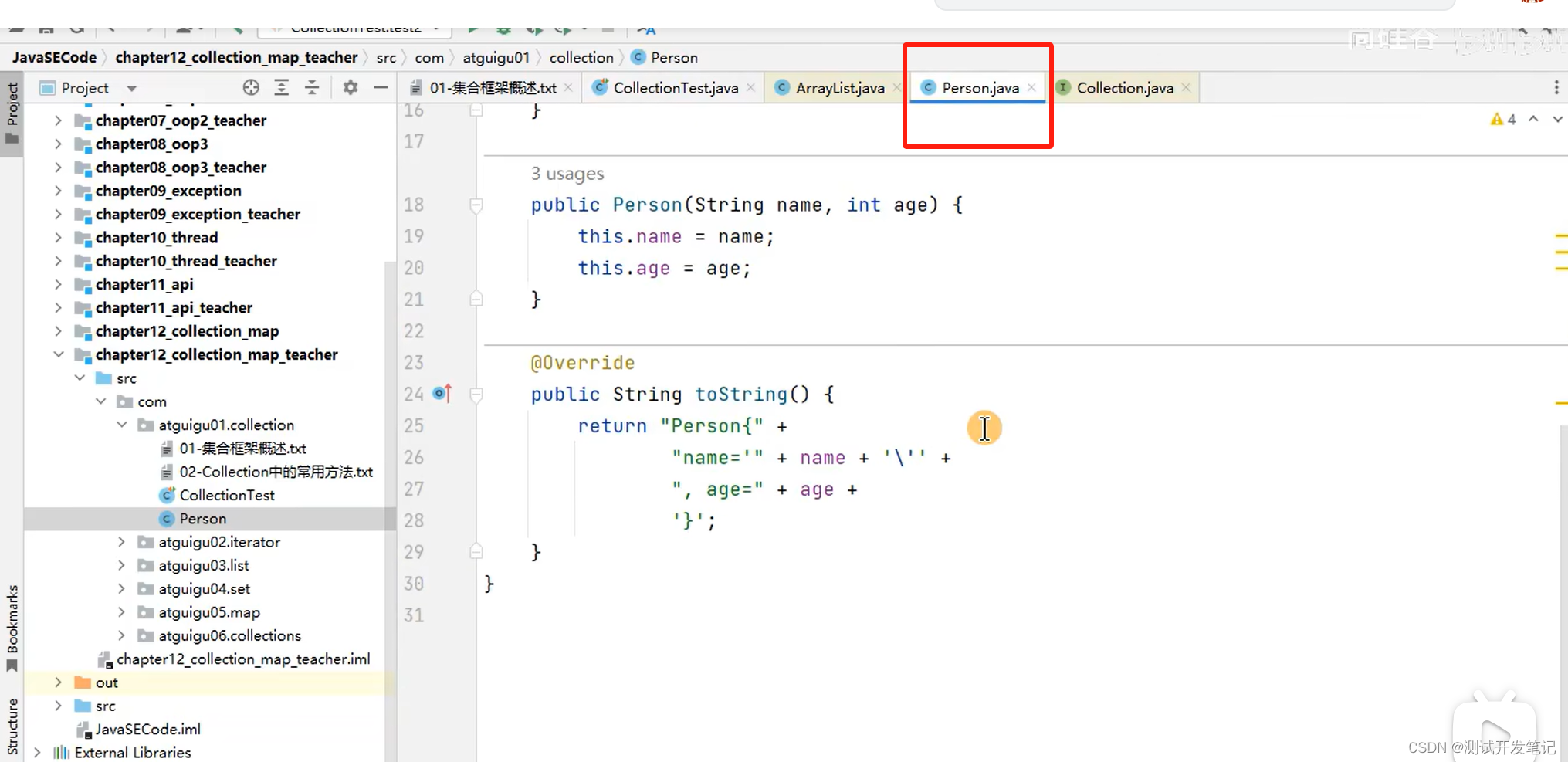This screenshot has width=1568, height=762.
Task: Collapse the atguigu01.collection package
Action: [x=121, y=425]
